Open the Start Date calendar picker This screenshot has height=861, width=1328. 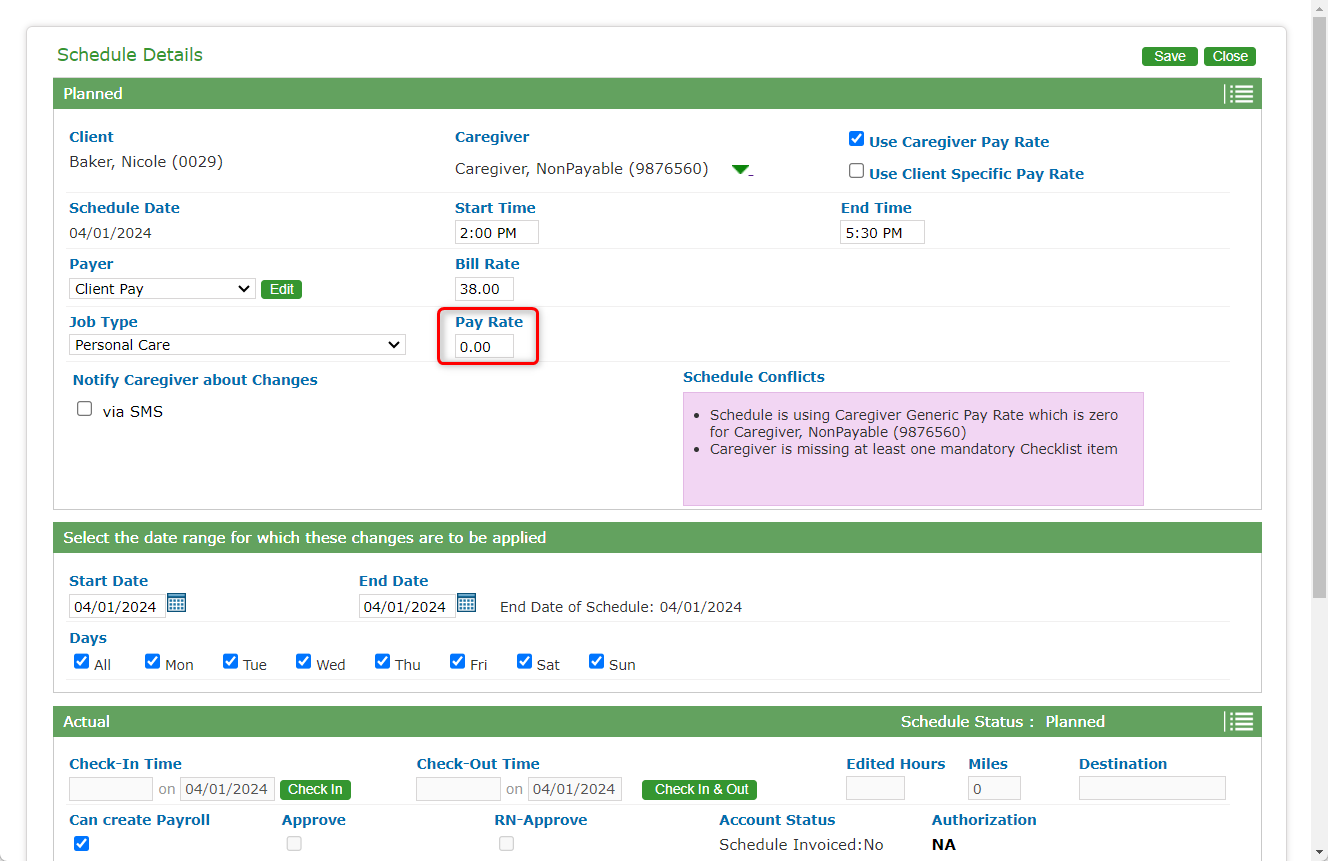(x=177, y=603)
